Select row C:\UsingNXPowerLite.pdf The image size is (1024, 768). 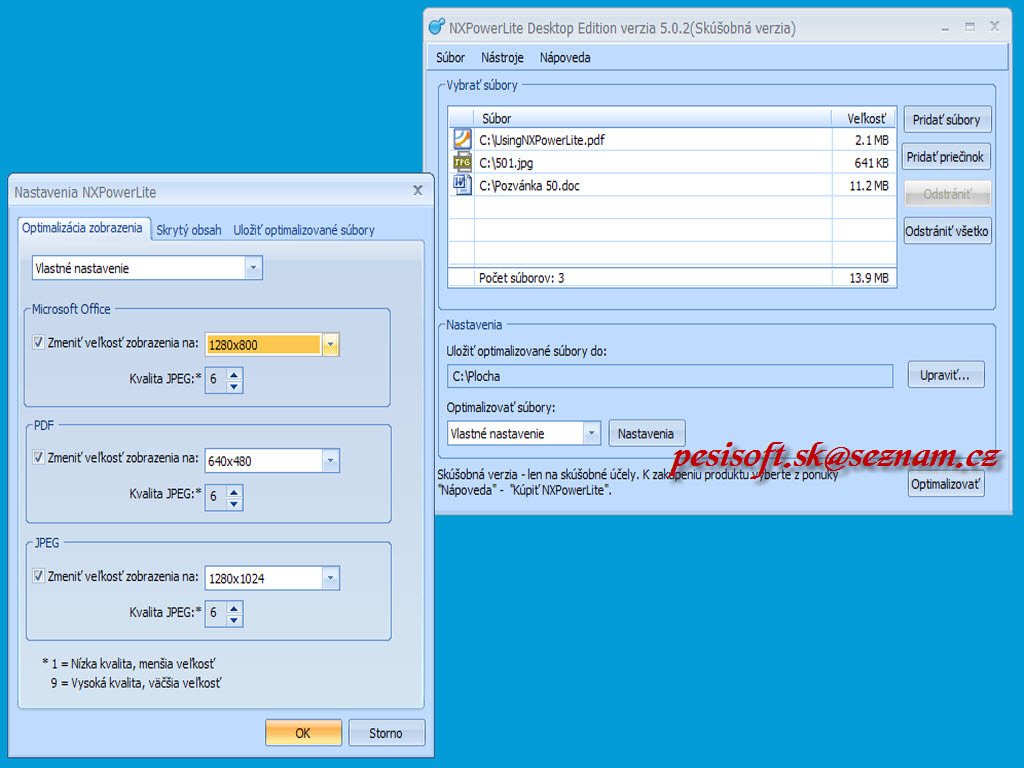tap(672, 140)
